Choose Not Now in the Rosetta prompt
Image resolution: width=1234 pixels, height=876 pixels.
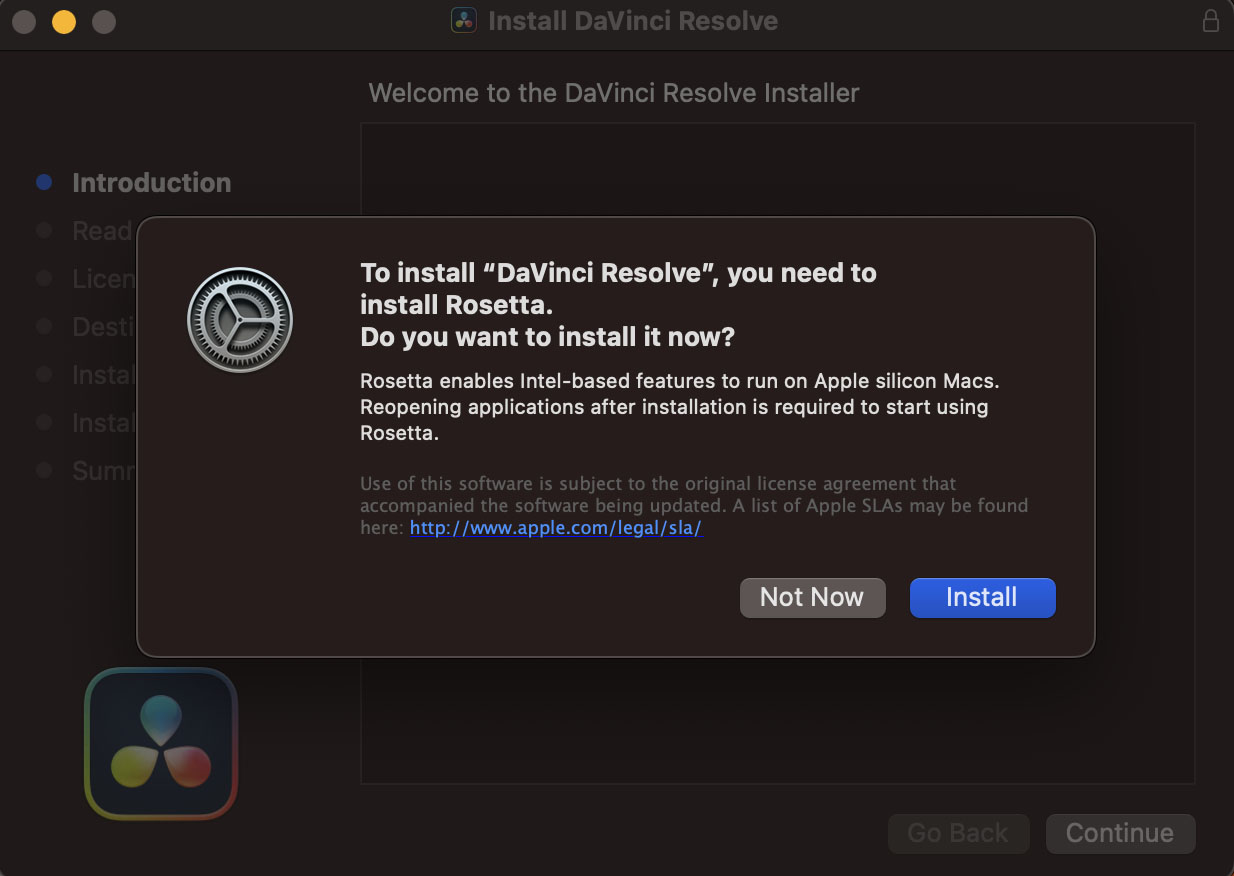coord(812,597)
